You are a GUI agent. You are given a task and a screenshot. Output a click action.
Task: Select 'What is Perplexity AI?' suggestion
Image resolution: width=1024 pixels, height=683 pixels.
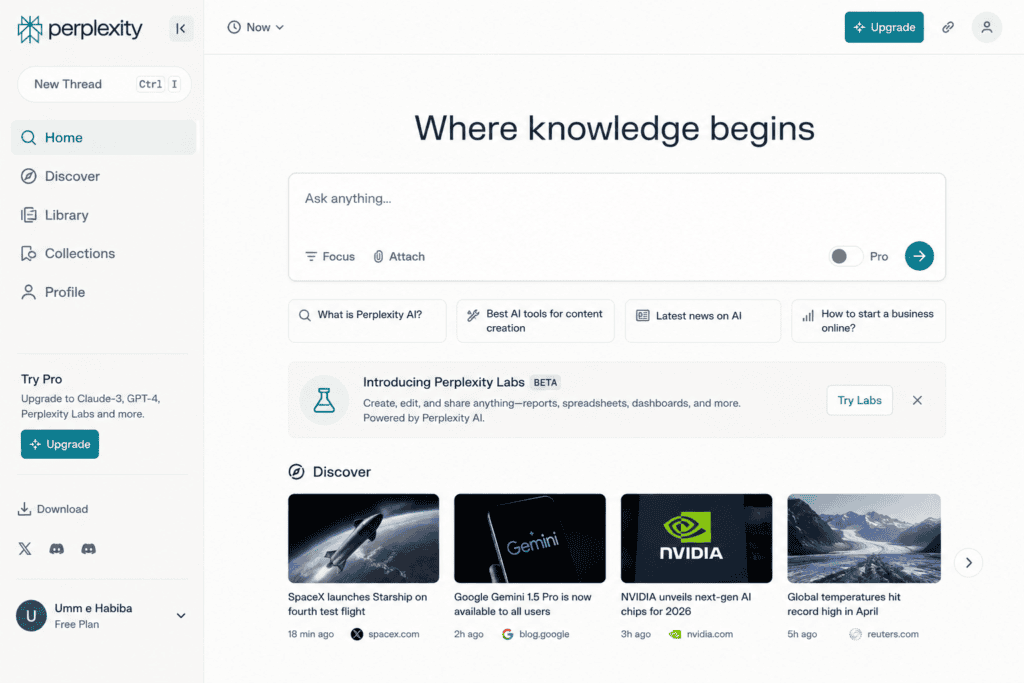(367, 321)
